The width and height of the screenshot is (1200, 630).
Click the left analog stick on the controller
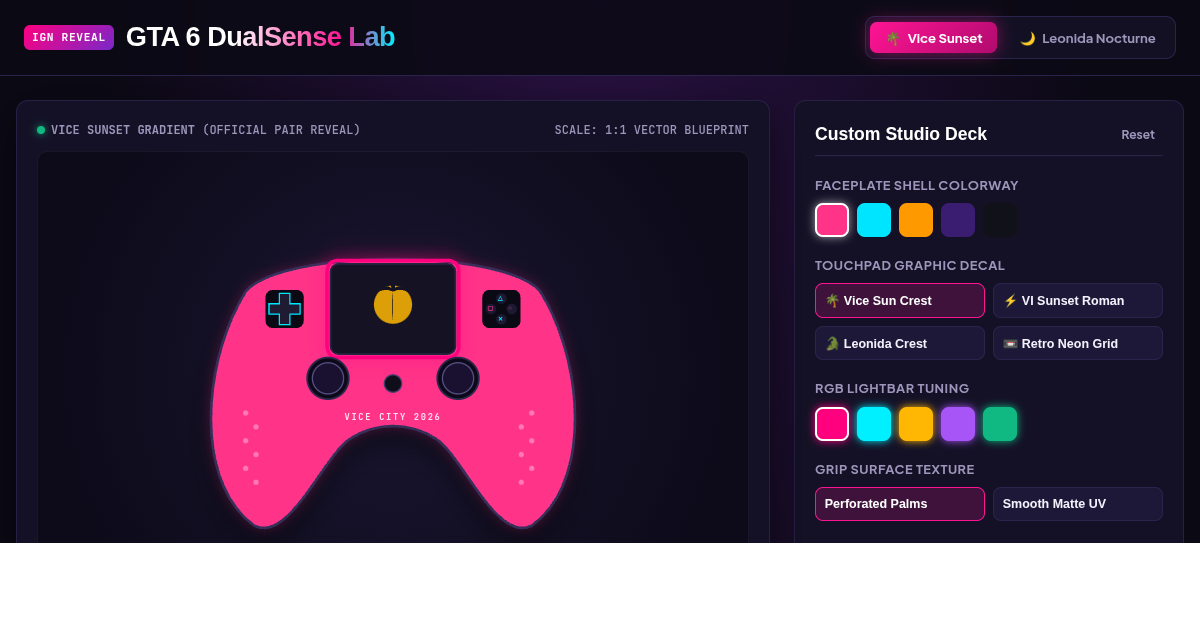(x=328, y=378)
